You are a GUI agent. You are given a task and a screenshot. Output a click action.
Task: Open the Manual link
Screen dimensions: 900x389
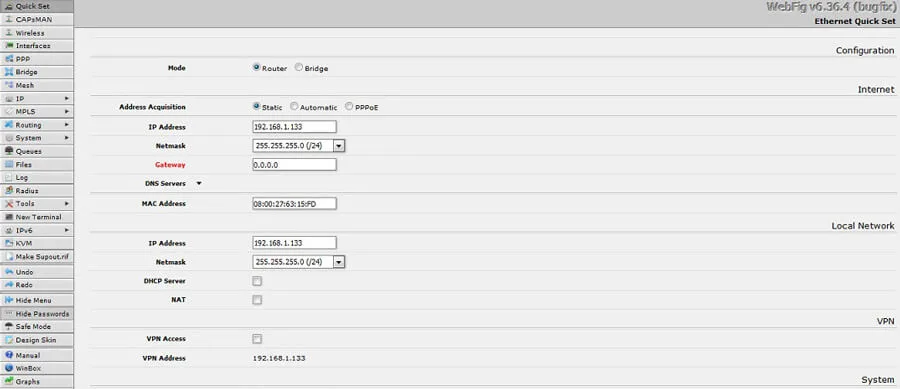pyautogui.click(x=37, y=355)
